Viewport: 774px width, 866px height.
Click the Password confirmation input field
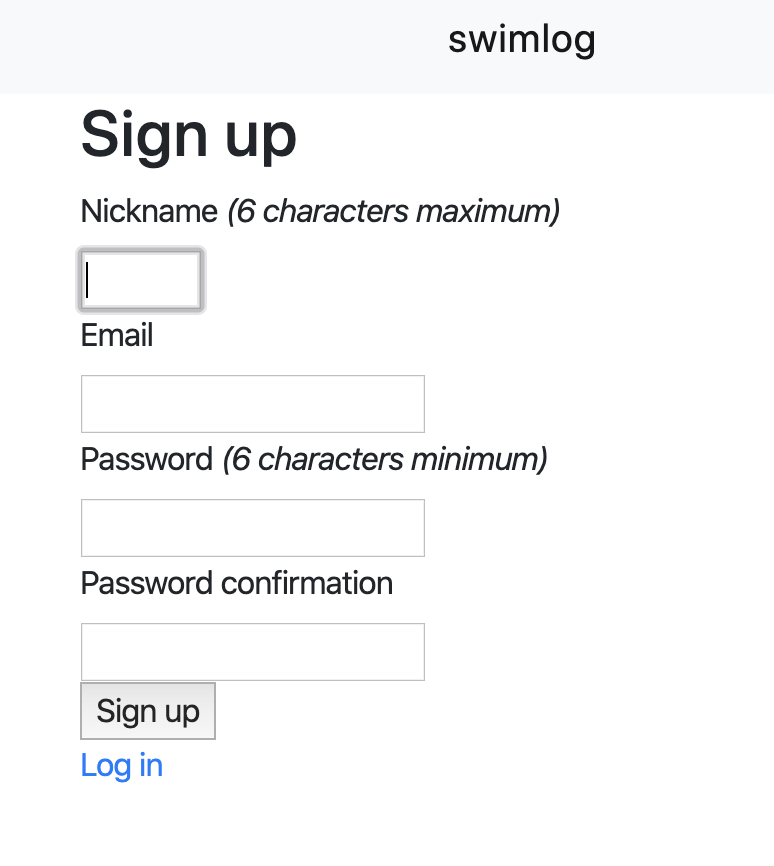(x=252, y=652)
